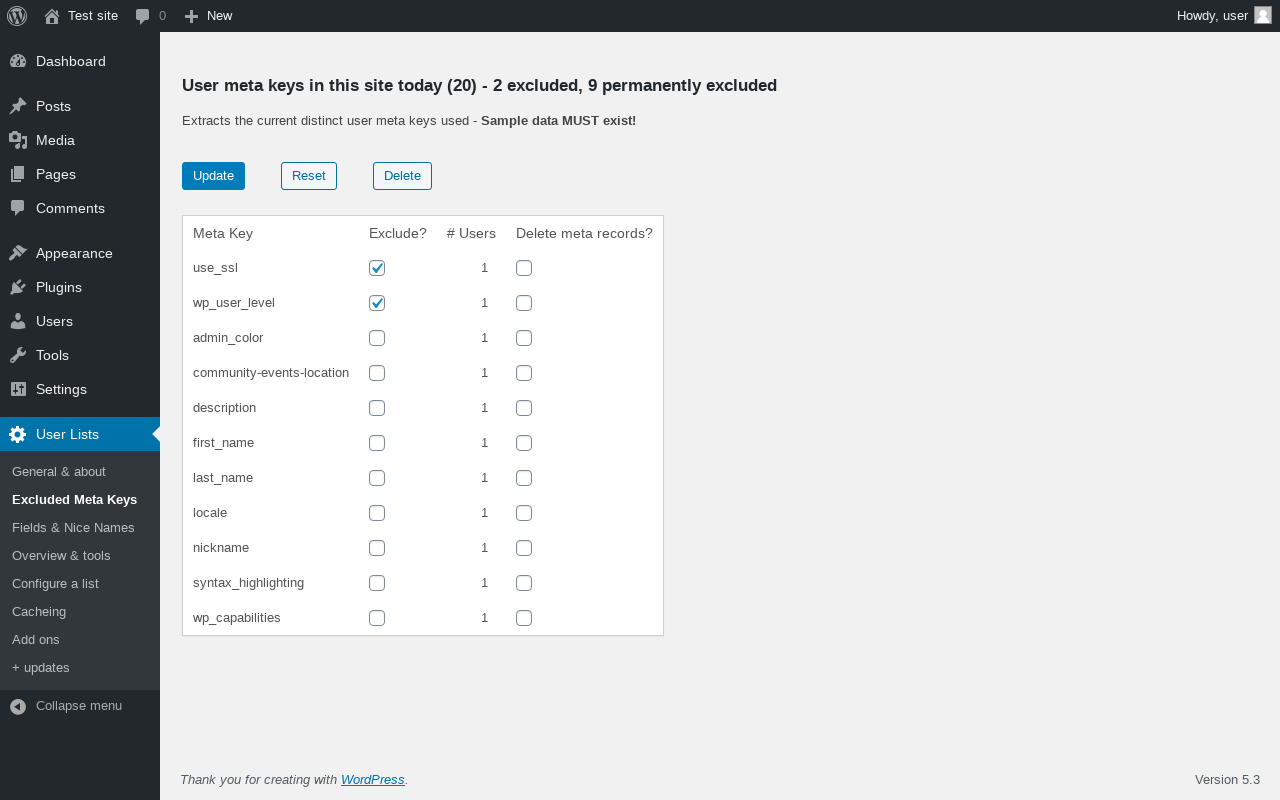Screen dimensions: 1280x800
Task: Click the WordPress logo icon
Action: (17, 16)
